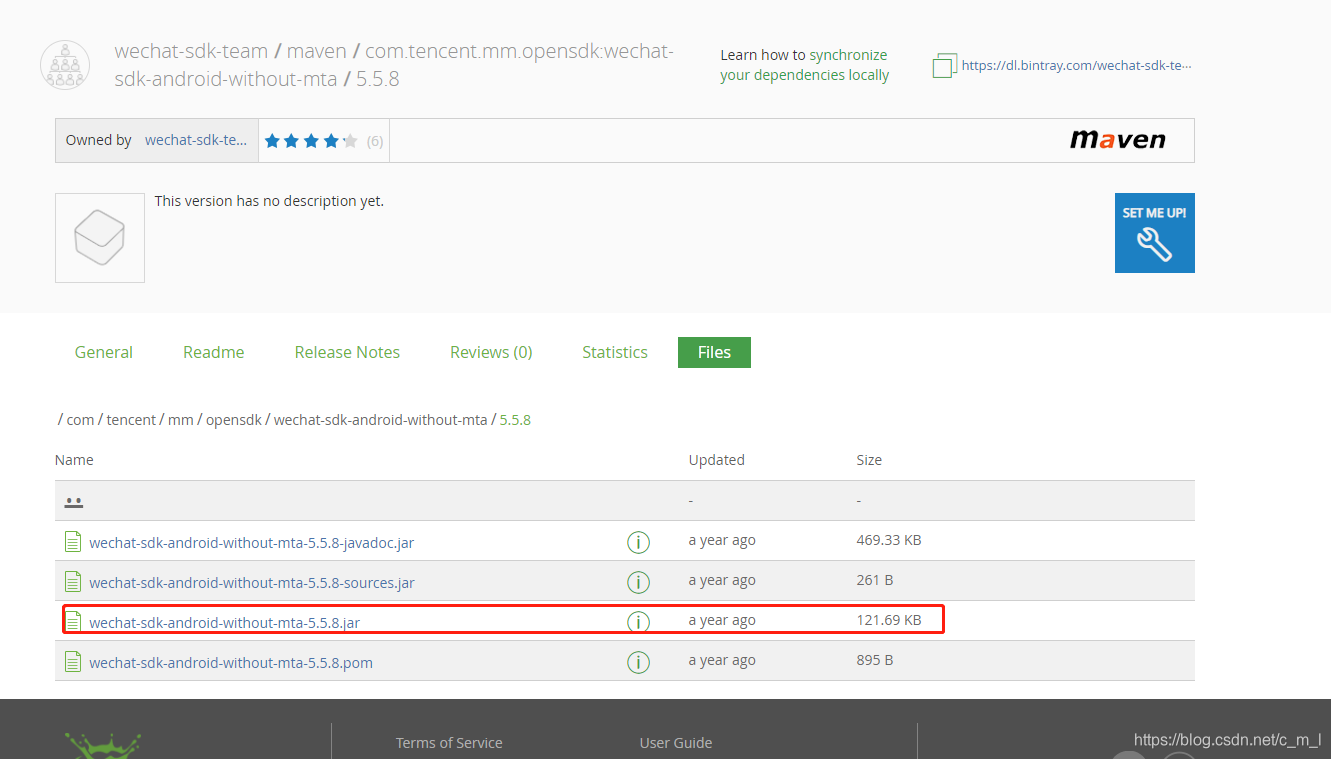This screenshot has height=759, width=1331.
Task: Click the 5.5.8 breadcrumb version
Action: pyautogui.click(x=515, y=420)
